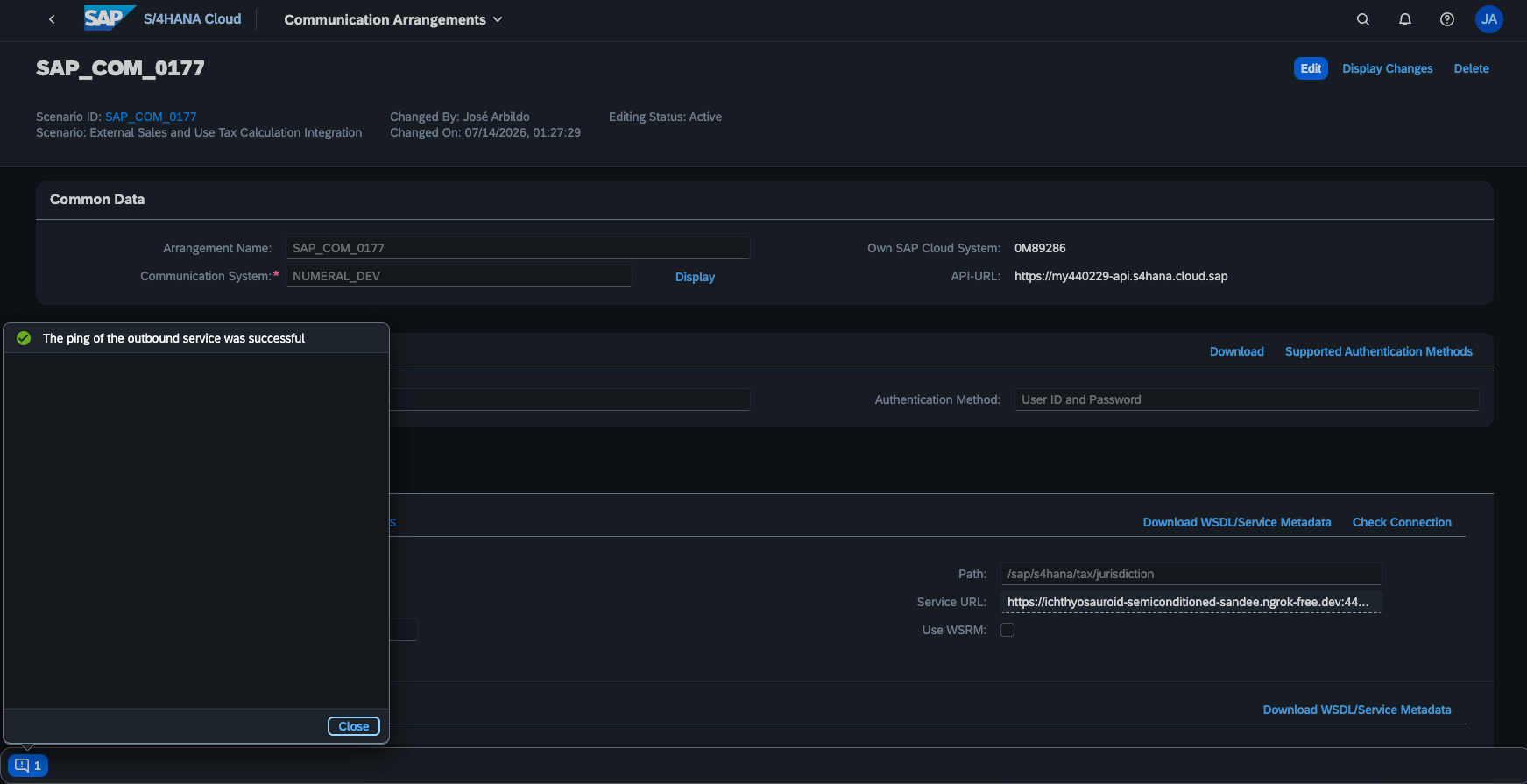Click the green success icon in message popup
Viewport: 1527px width, 784px height.
24,338
